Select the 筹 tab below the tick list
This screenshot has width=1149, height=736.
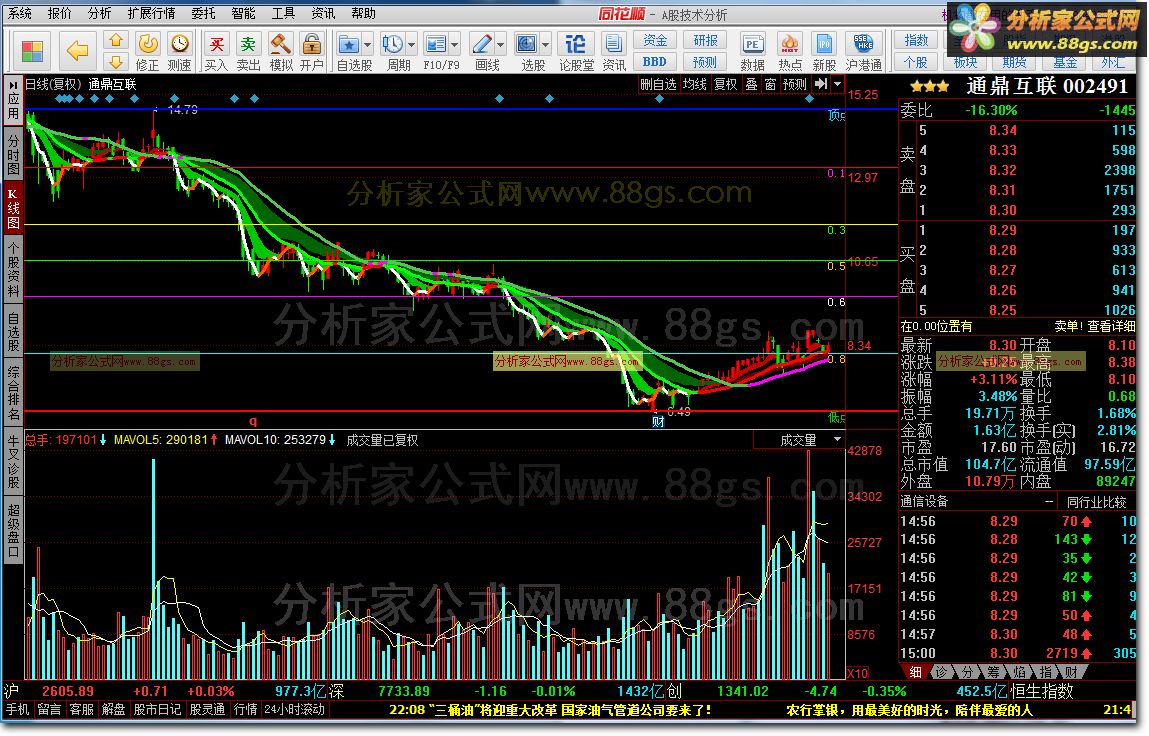(993, 671)
